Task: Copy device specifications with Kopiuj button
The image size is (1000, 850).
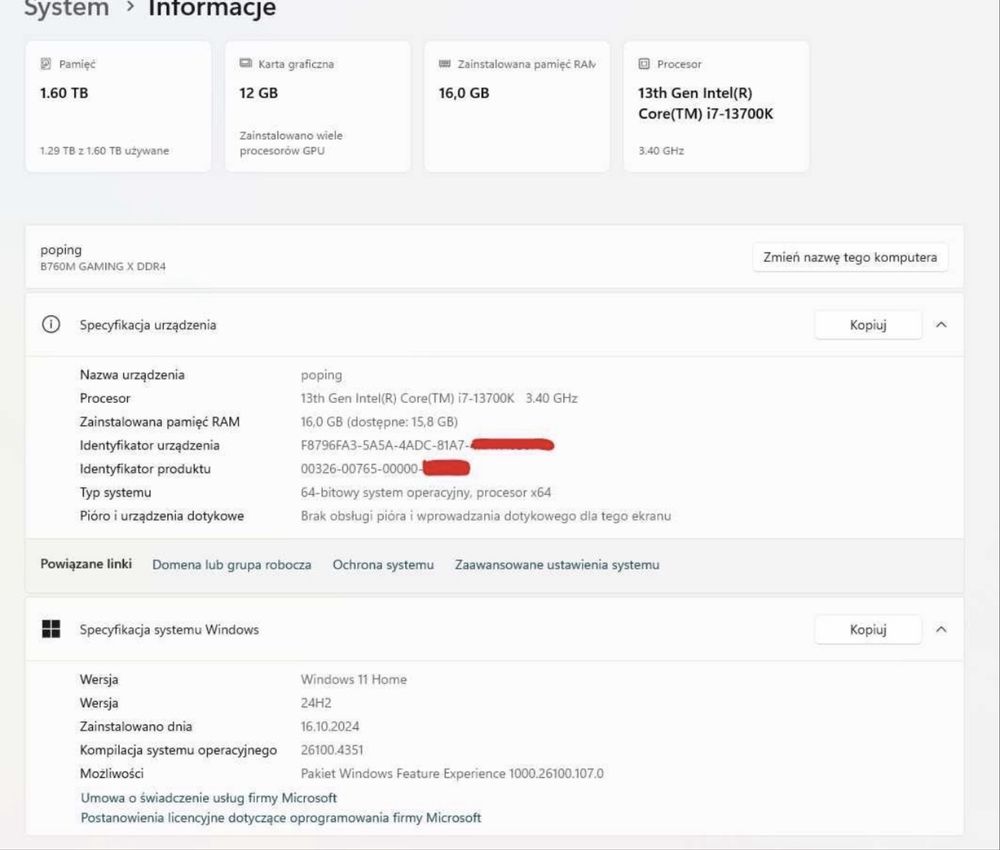Action: [868, 325]
